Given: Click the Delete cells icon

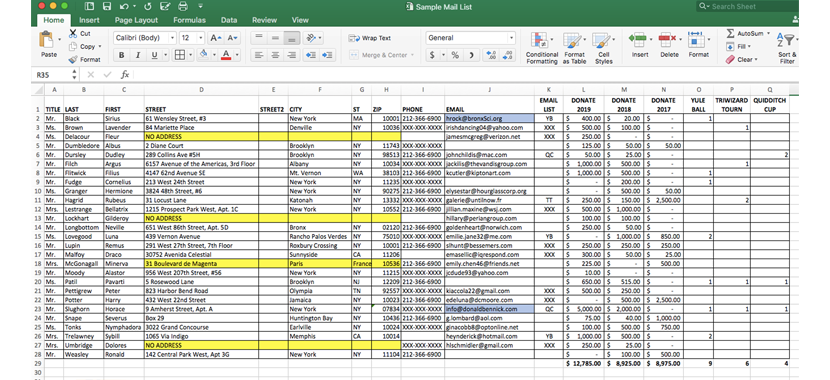Looking at the screenshot, I should click(x=667, y=39).
